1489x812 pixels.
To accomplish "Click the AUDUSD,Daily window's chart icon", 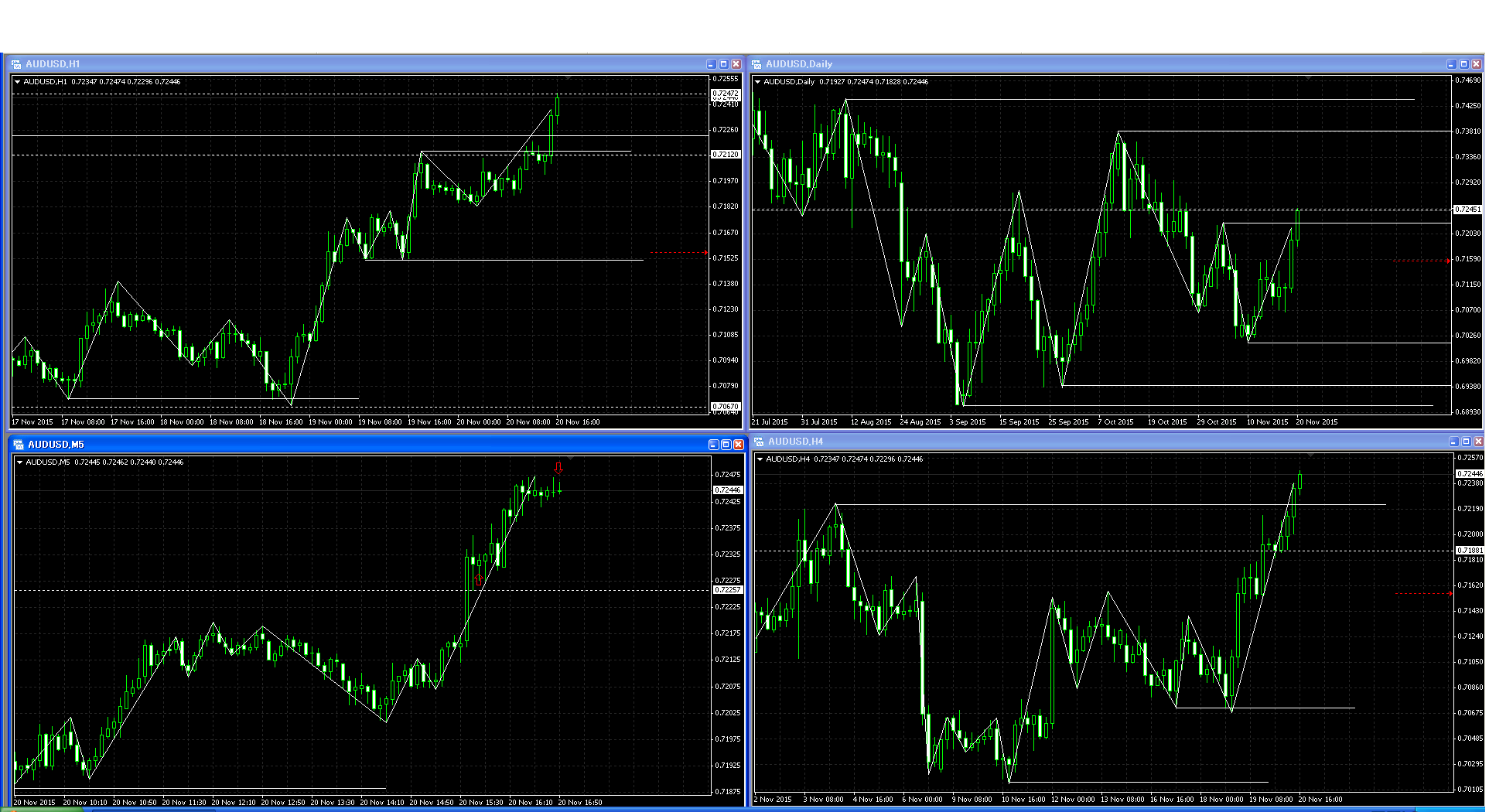I will pyautogui.click(x=756, y=64).
